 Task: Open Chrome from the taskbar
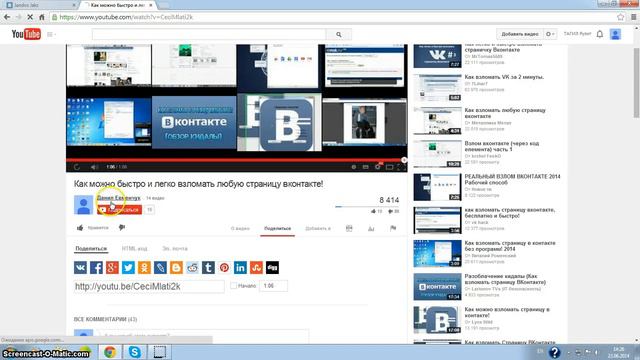pyautogui.click(x=109, y=352)
